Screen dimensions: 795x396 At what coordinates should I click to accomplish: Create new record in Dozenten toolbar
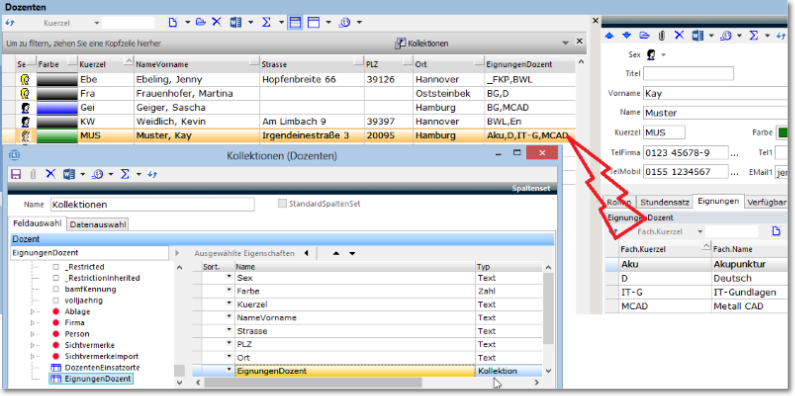point(173,22)
